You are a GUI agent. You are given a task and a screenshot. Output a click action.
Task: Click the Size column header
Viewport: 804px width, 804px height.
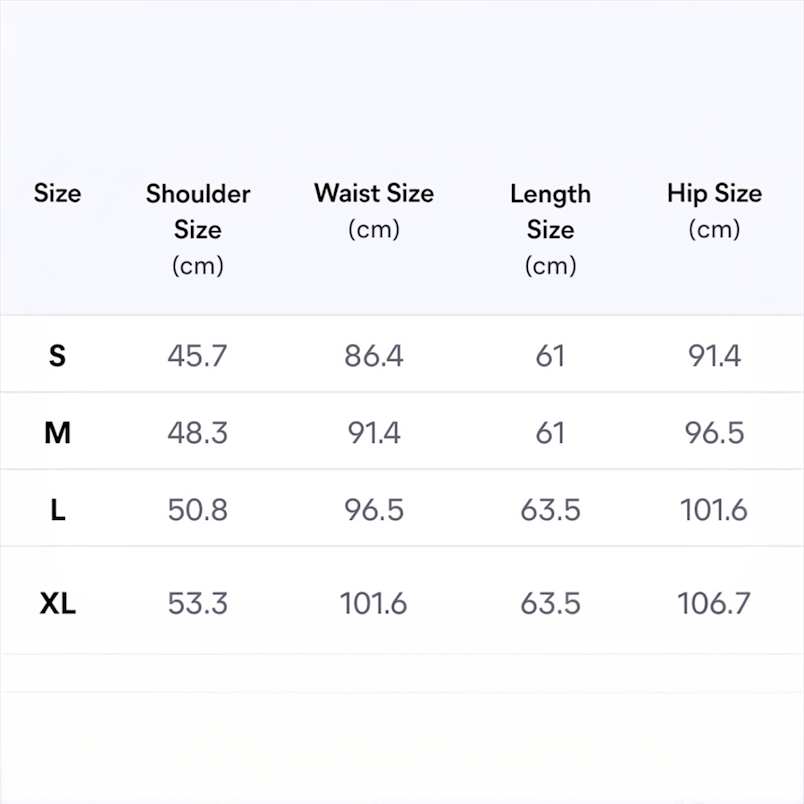pos(57,193)
